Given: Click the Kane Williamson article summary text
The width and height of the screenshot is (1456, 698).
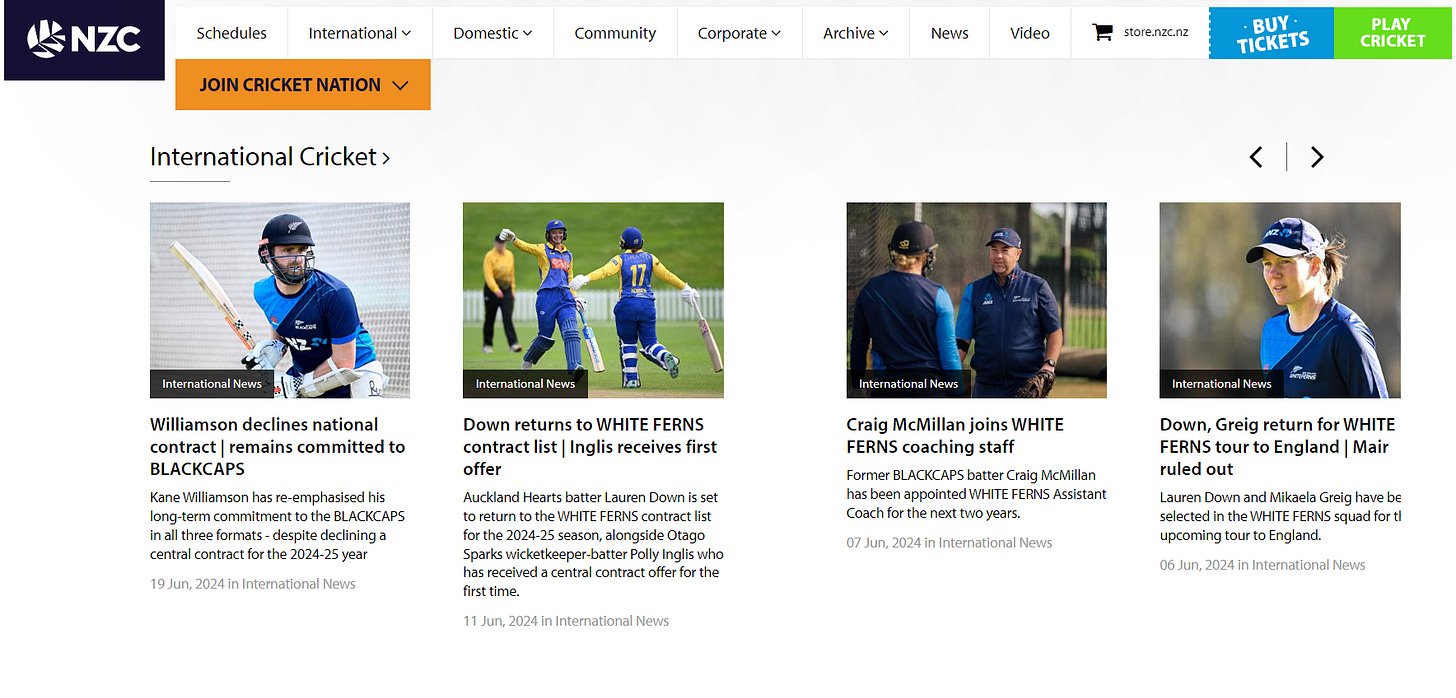Looking at the screenshot, I should (x=278, y=525).
